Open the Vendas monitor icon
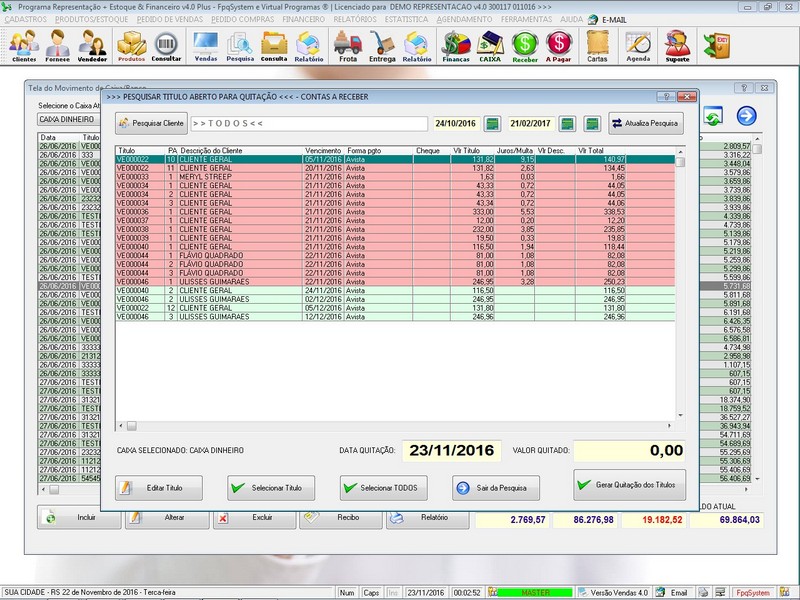The width and height of the screenshot is (800, 600). [x=206, y=45]
